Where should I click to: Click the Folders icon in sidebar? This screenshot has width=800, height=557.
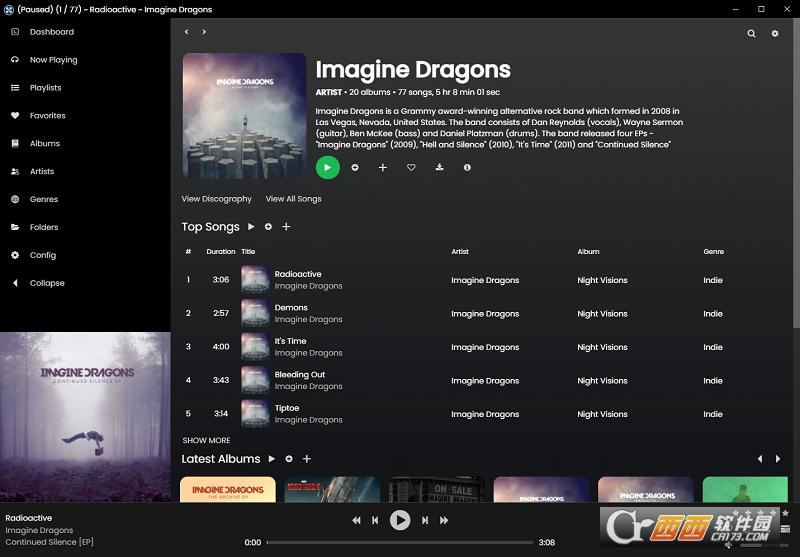pyautogui.click(x=15, y=227)
